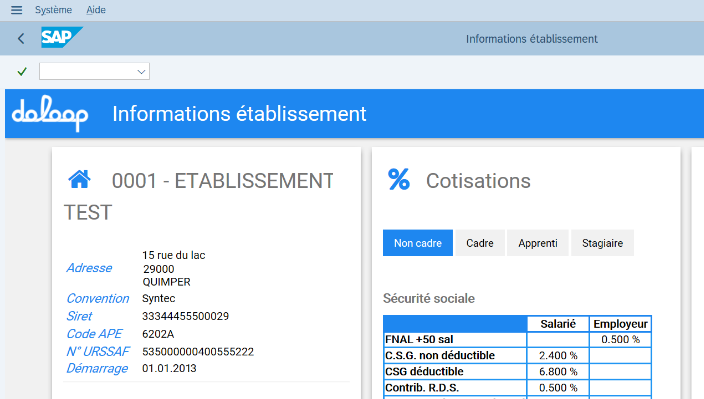Switch to the Apprenti tab

(537, 243)
